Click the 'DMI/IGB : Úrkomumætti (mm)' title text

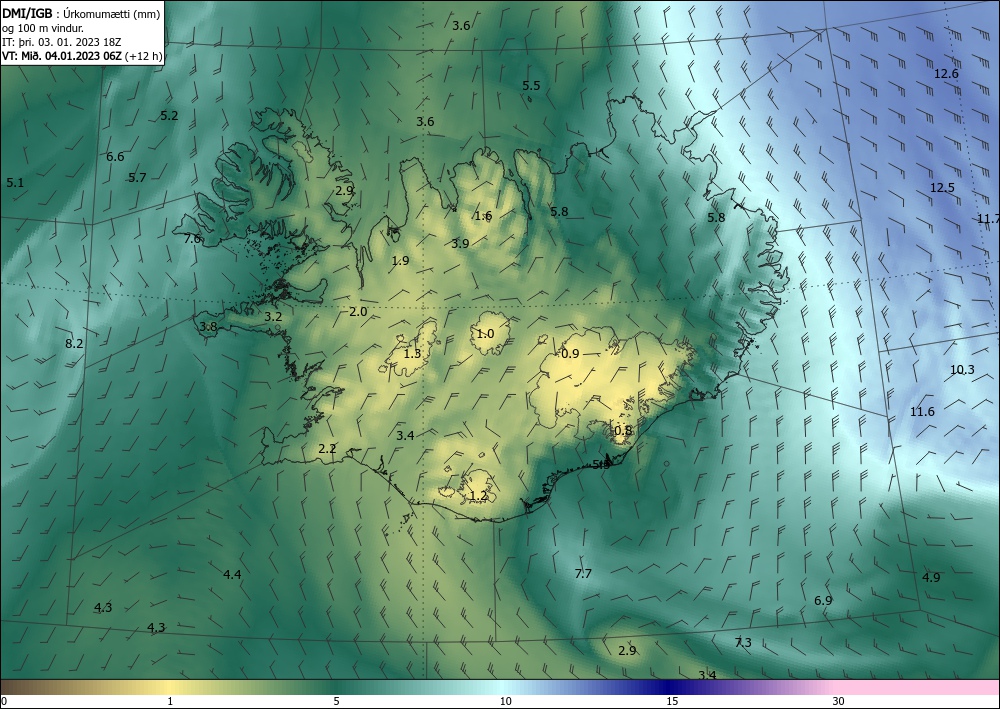click(x=81, y=14)
